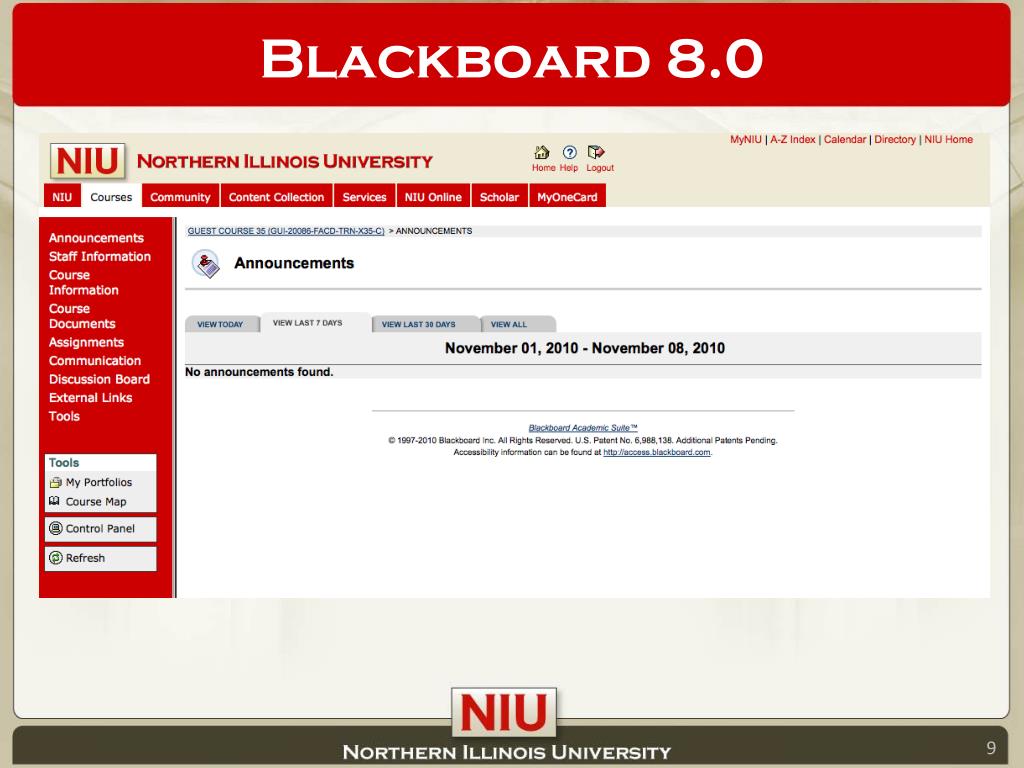Click the Control Panel icon

(56, 528)
